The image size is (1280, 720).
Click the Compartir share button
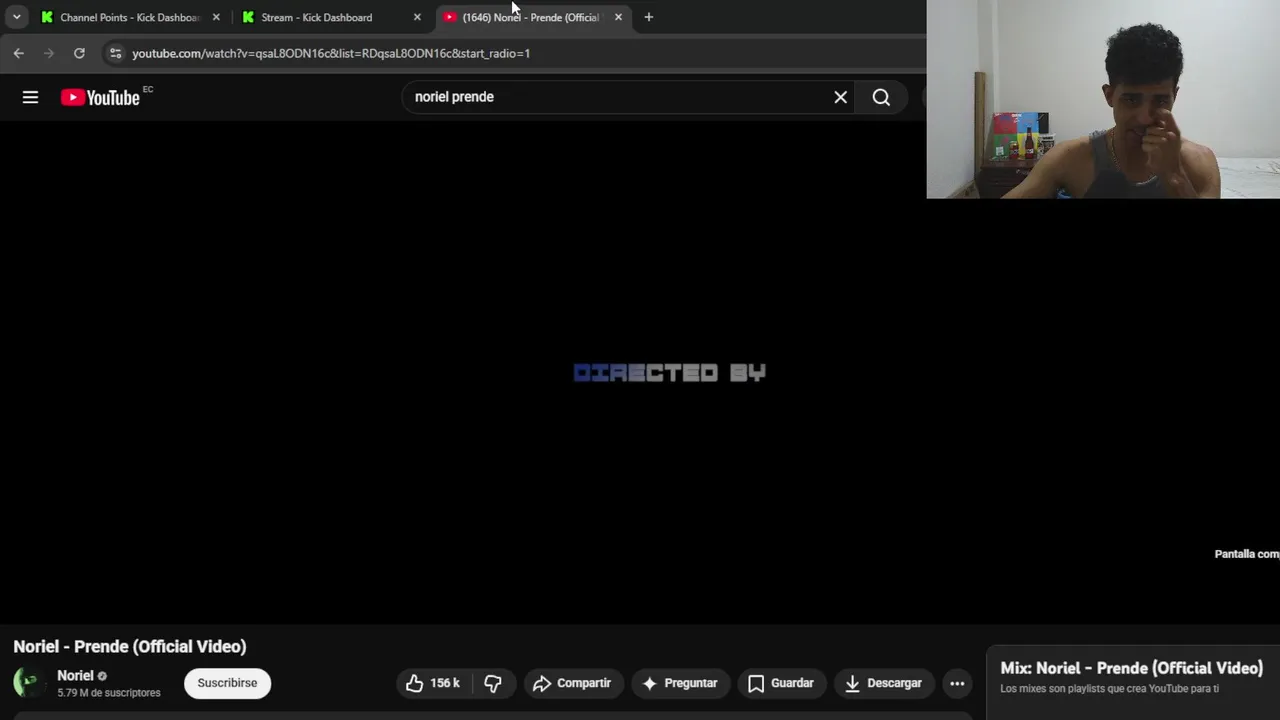pyautogui.click(x=573, y=683)
